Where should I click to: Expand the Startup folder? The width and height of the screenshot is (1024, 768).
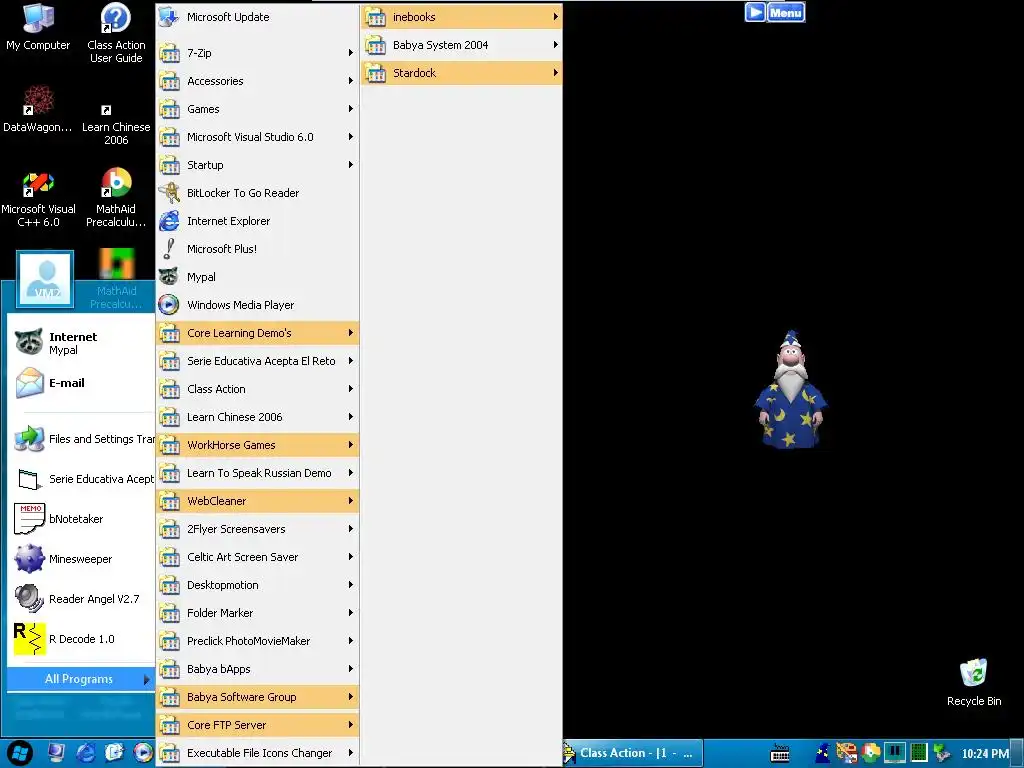point(258,165)
